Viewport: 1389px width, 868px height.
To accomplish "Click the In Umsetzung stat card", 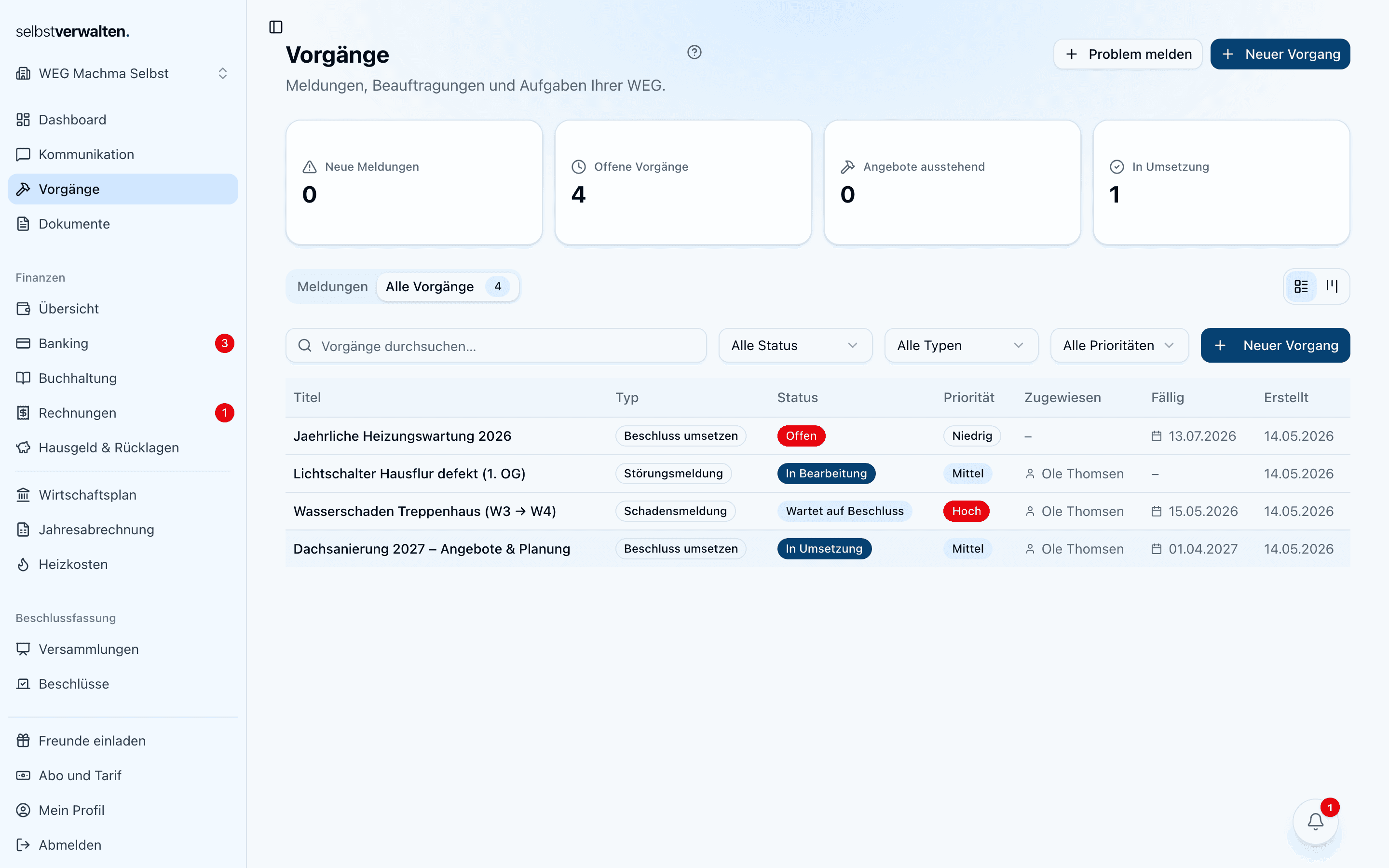I will pos(1221,183).
